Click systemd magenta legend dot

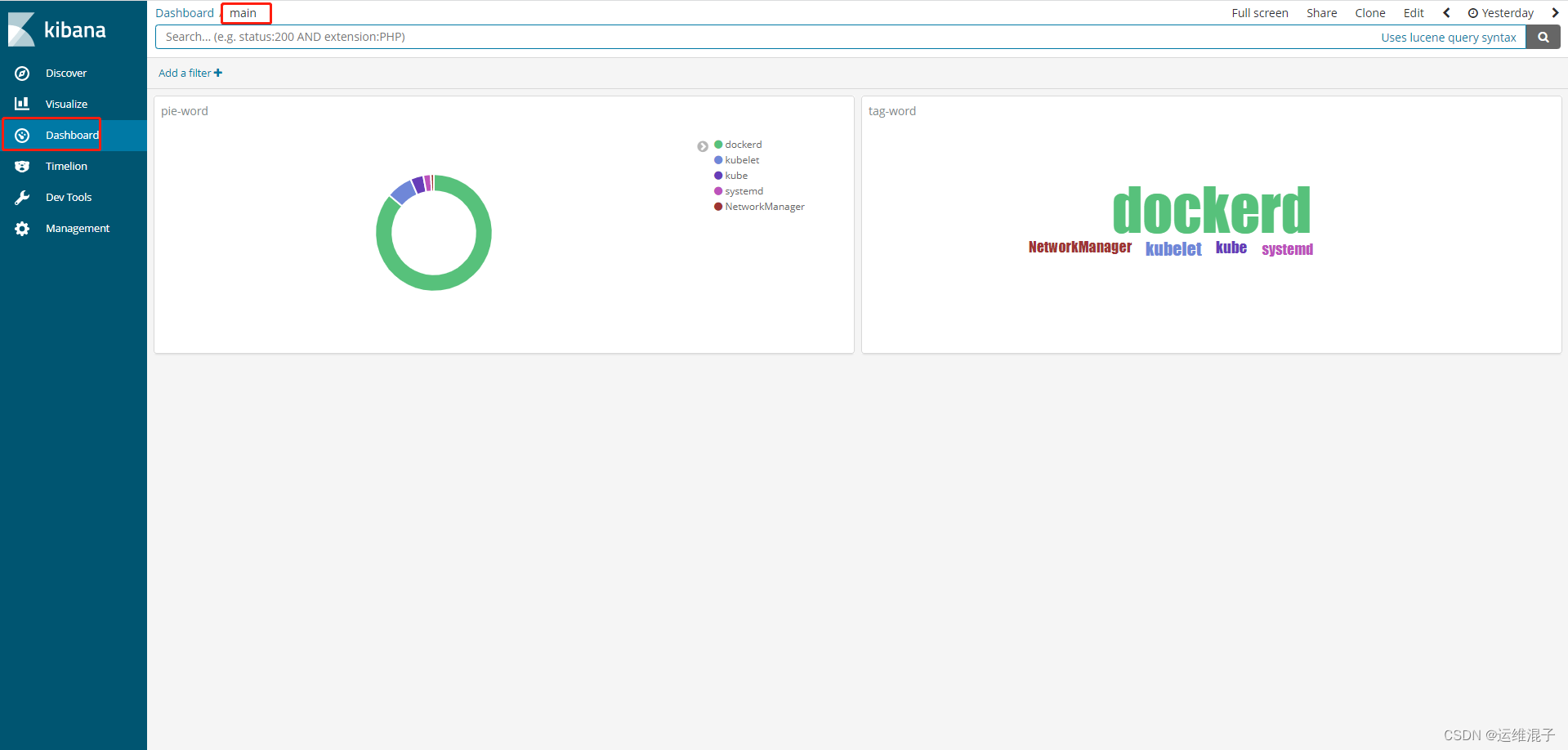718,191
